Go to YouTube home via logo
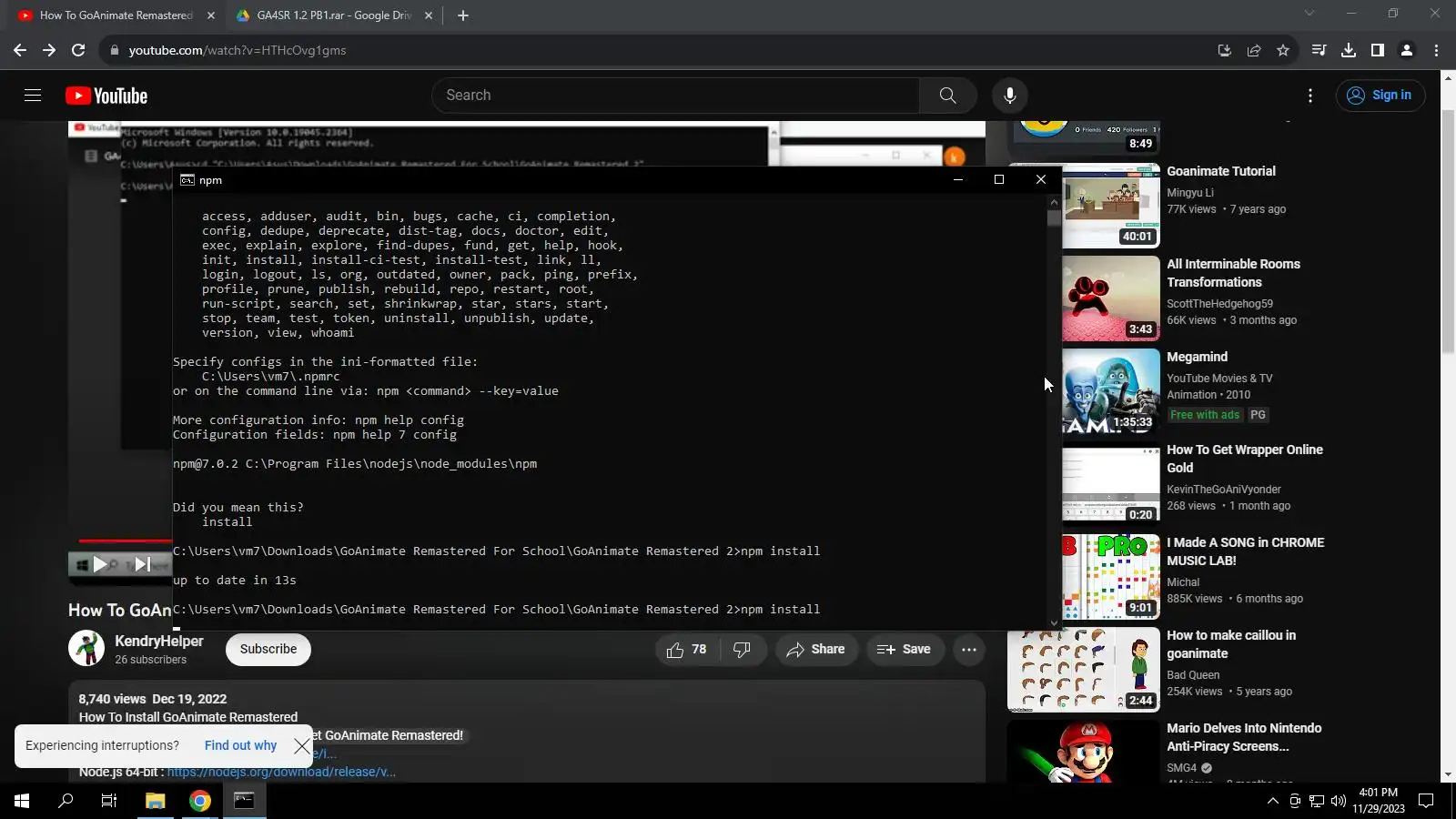Screen dimensions: 1456x819 point(106,96)
